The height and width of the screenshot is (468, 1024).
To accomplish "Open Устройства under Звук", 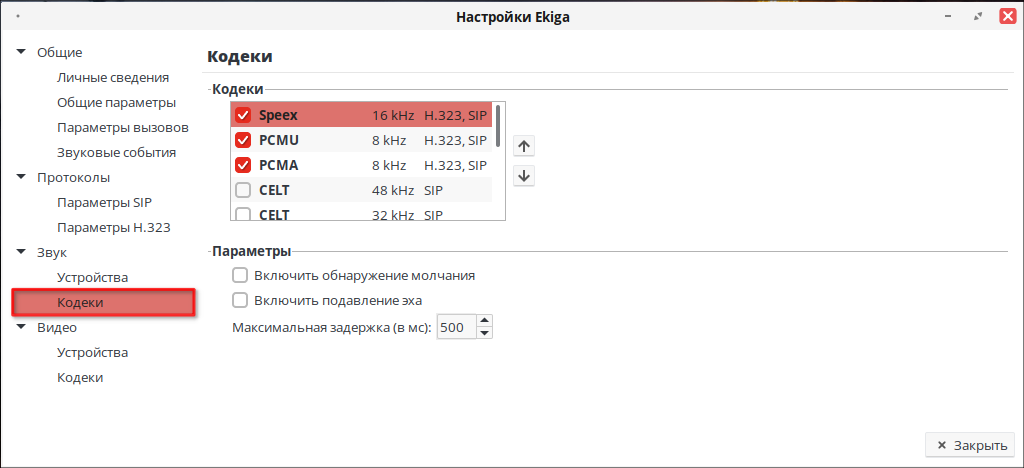I will (92, 277).
